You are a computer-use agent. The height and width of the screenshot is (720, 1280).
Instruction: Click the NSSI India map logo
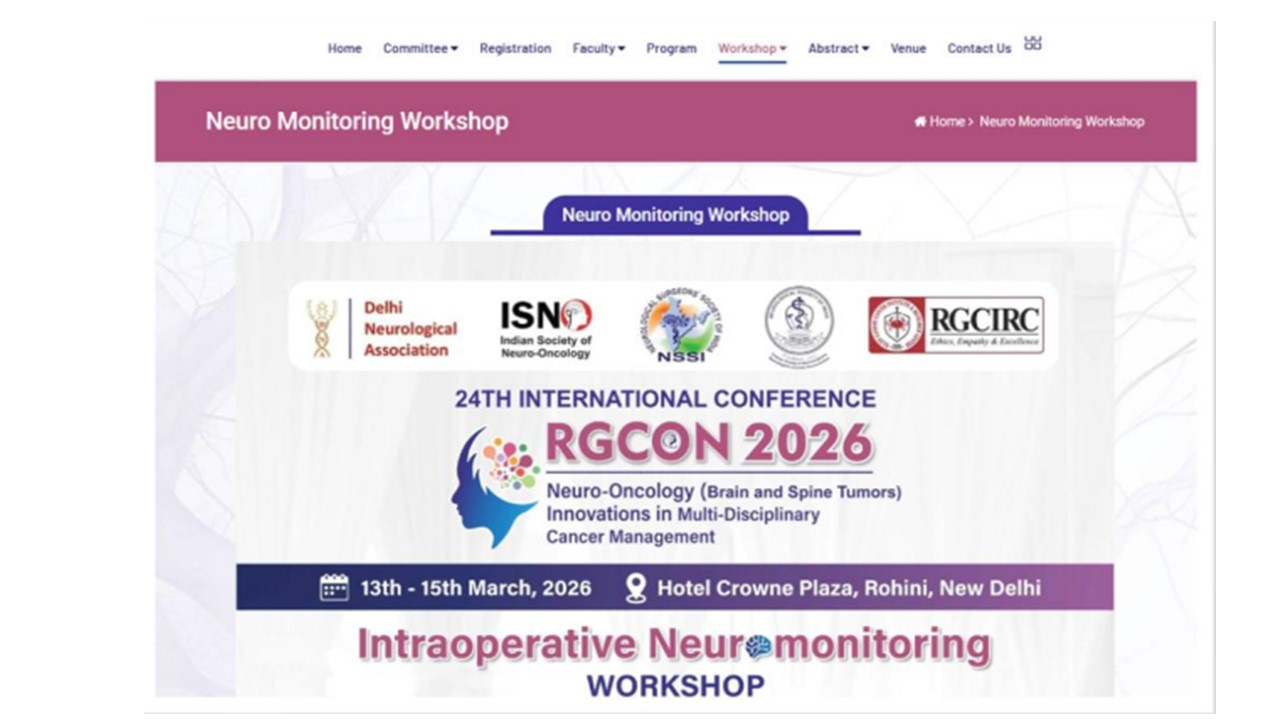click(681, 327)
